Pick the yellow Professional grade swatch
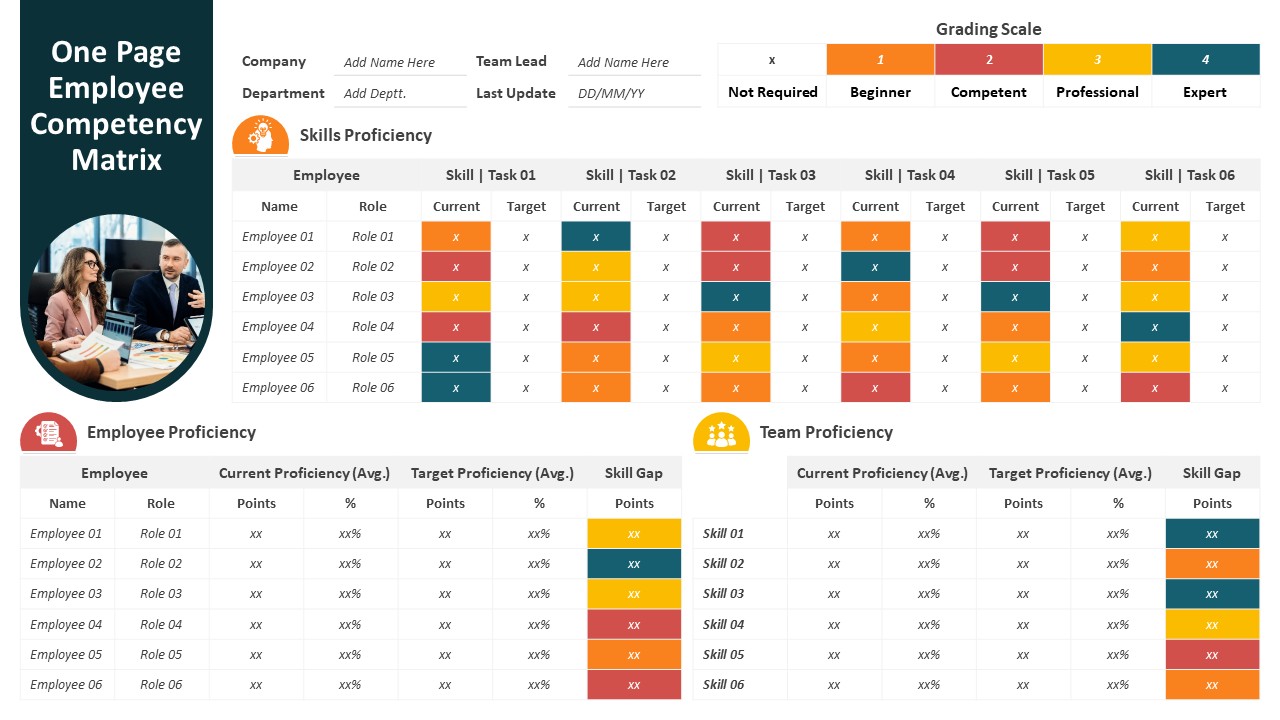 click(1097, 60)
